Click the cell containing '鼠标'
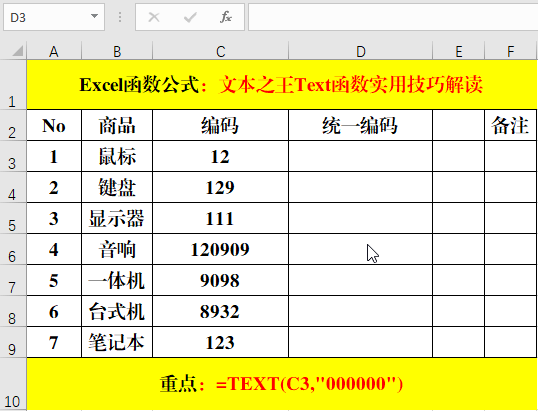Viewport: 538px width, 411px height. (117, 156)
